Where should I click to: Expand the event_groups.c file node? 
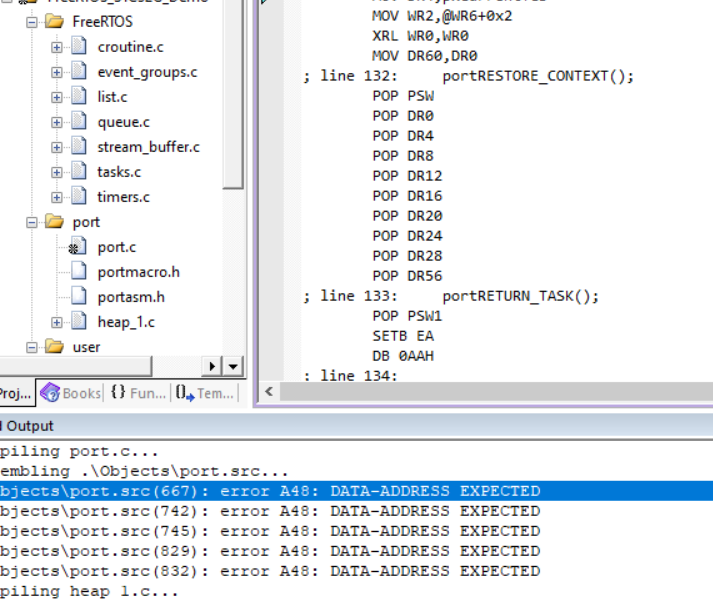pos(56,72)
